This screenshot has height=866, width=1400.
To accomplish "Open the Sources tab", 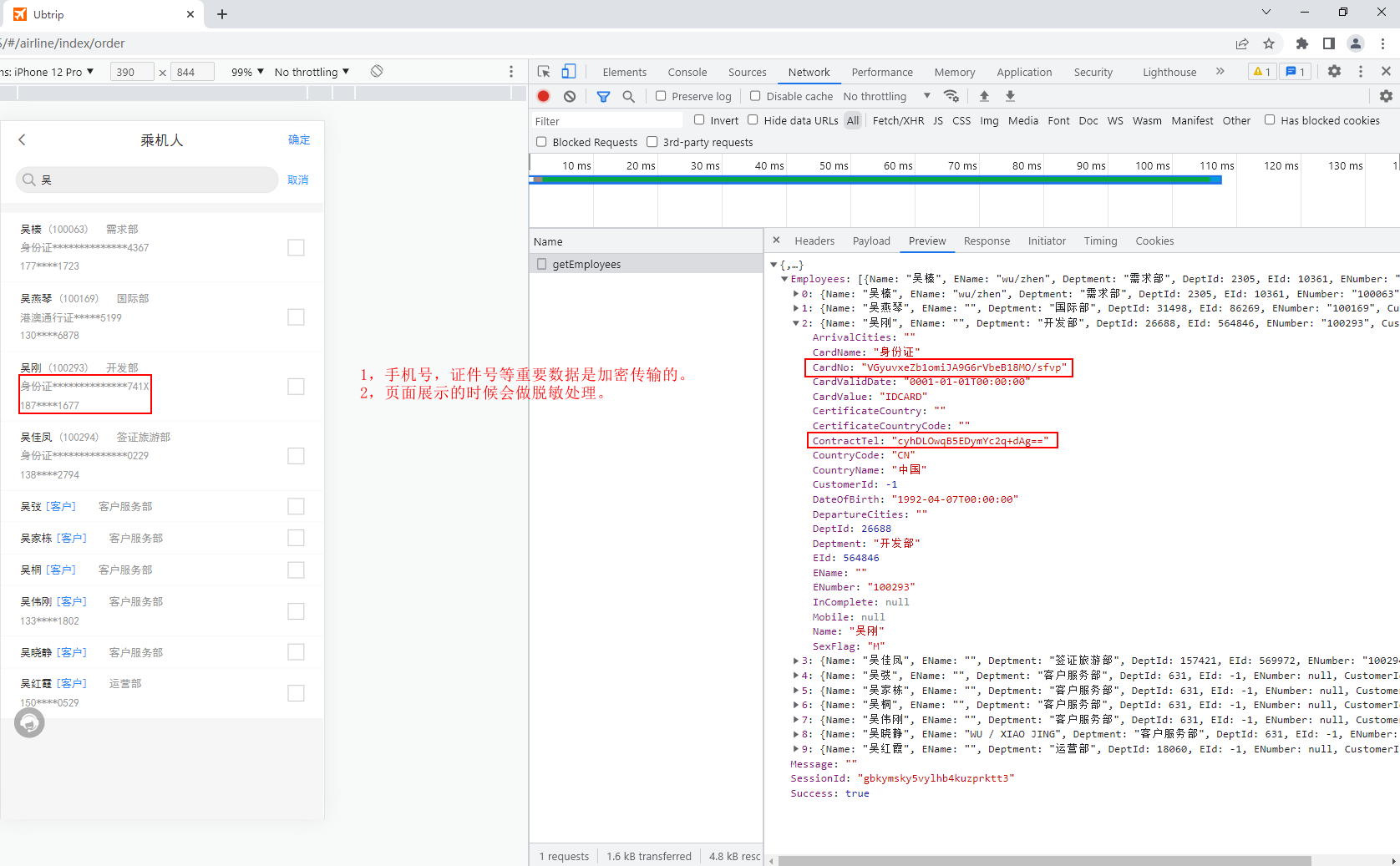I will [748, 72].
